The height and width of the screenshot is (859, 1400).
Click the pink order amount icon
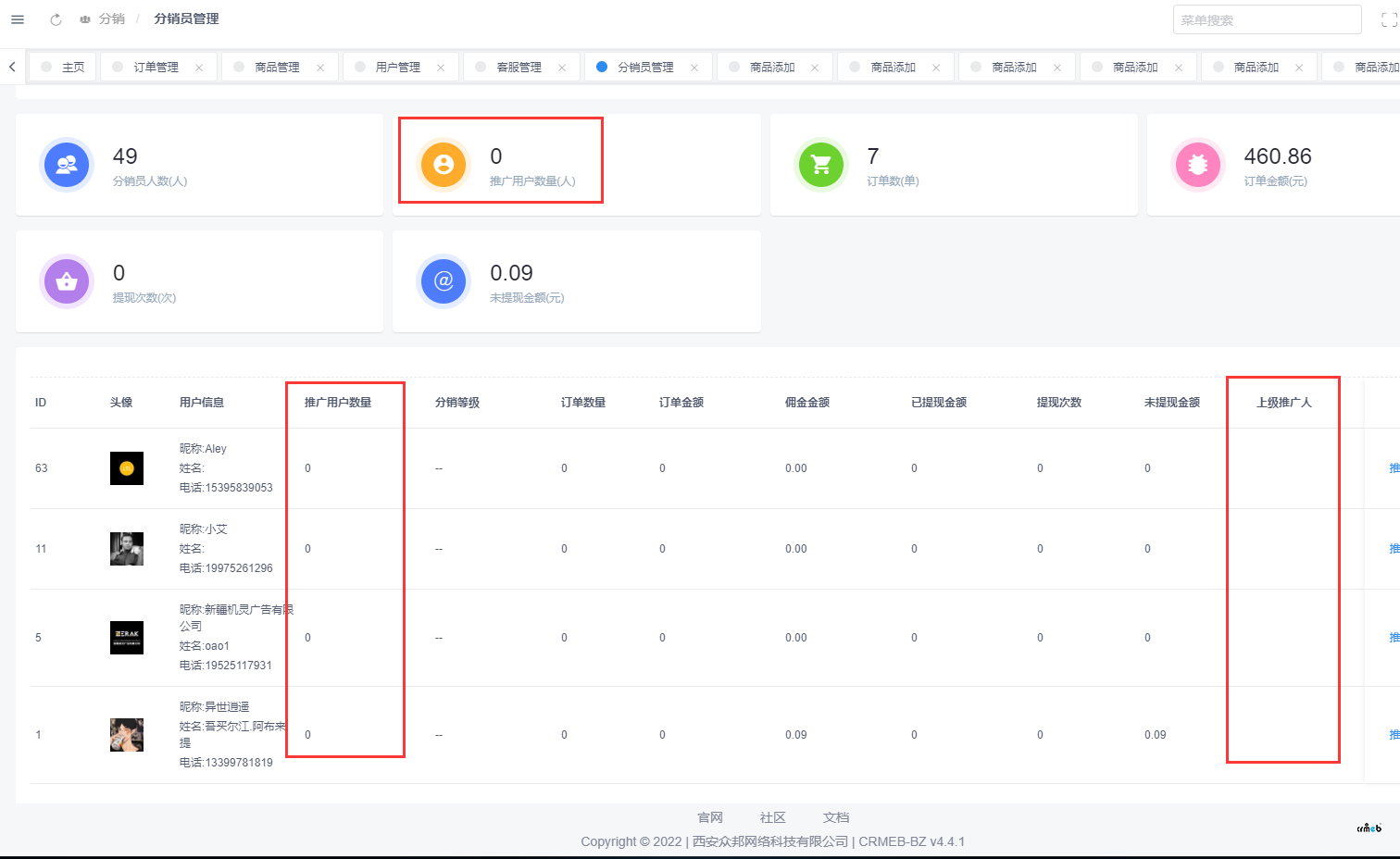pyautogui.click(x=1198, y=165)
